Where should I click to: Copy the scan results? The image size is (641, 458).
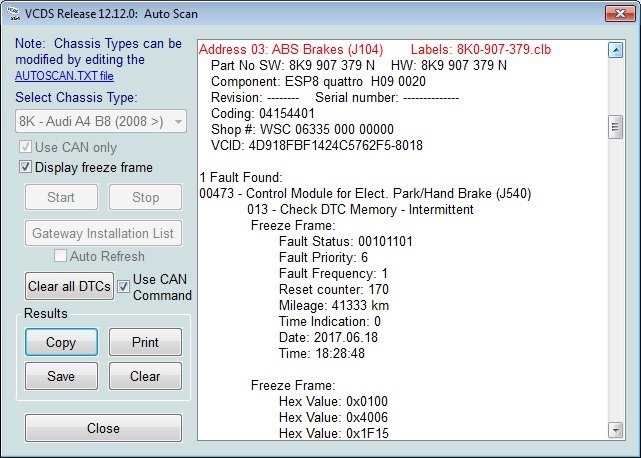coord(61,342)
